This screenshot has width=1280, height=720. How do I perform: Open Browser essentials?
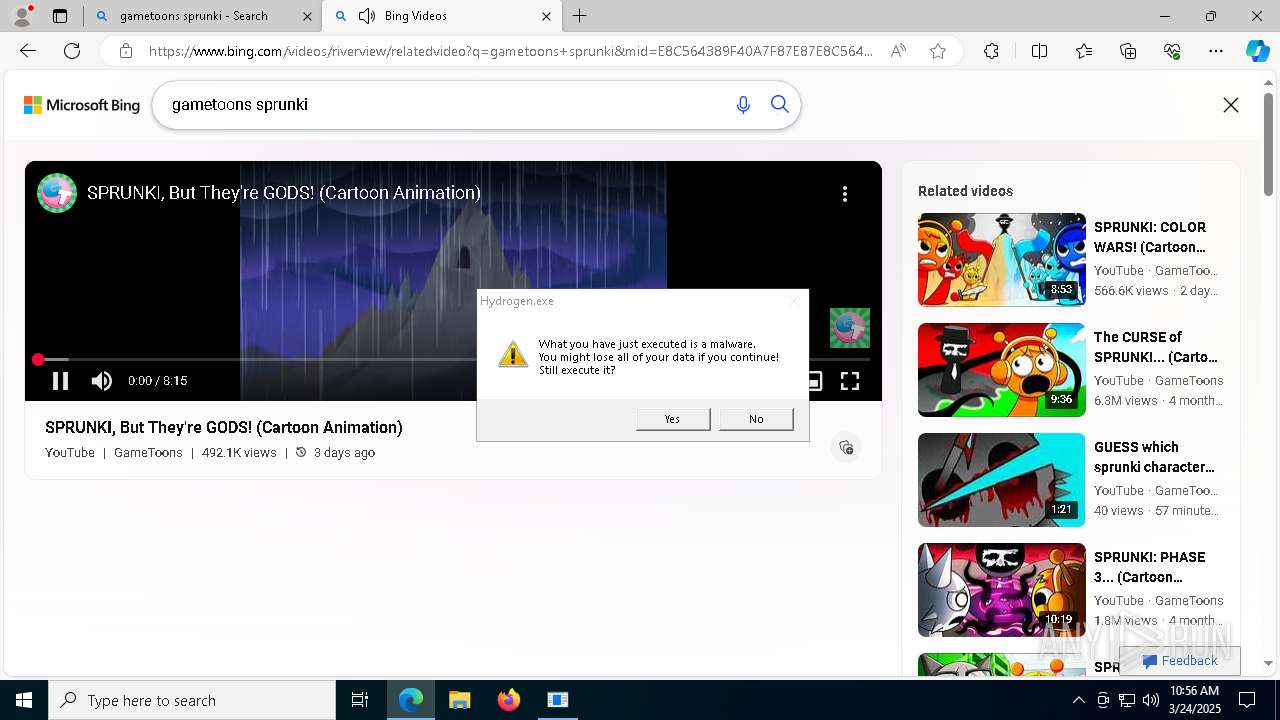click(x=1172, y=51)
